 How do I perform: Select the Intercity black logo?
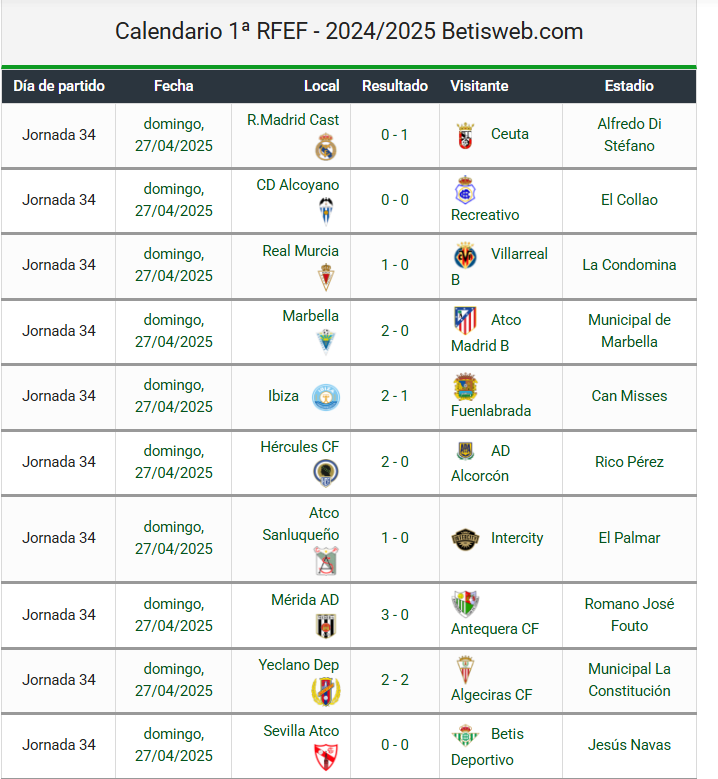click(465, 539)
